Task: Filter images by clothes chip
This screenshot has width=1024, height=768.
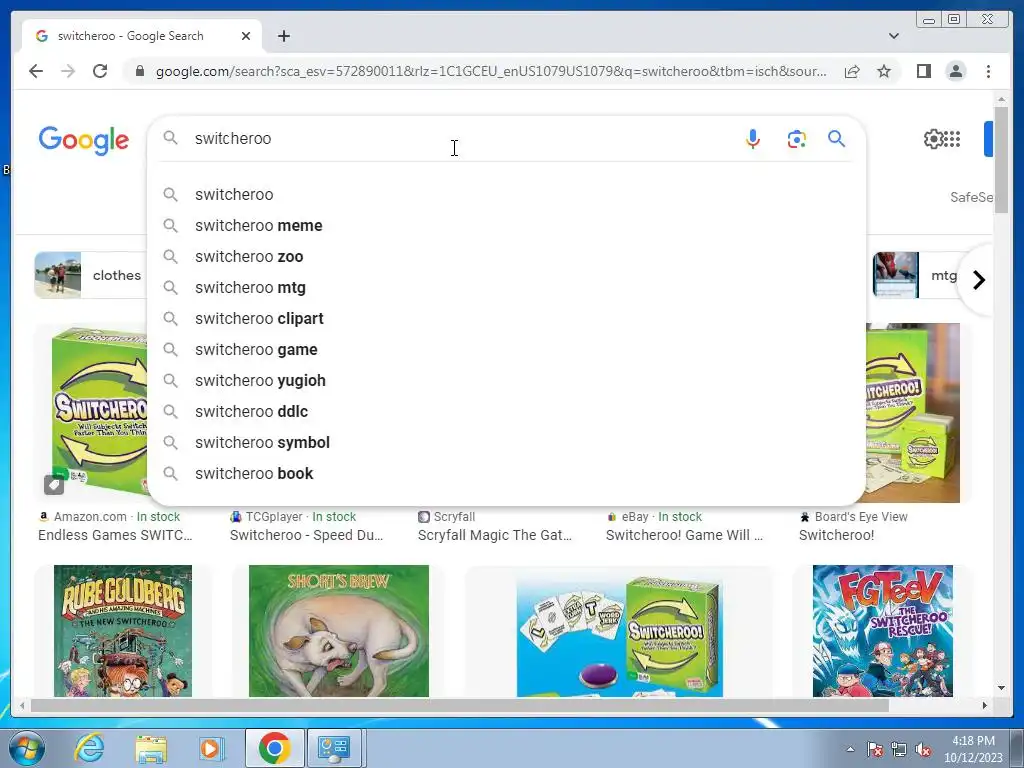Action: coord(91,275)
